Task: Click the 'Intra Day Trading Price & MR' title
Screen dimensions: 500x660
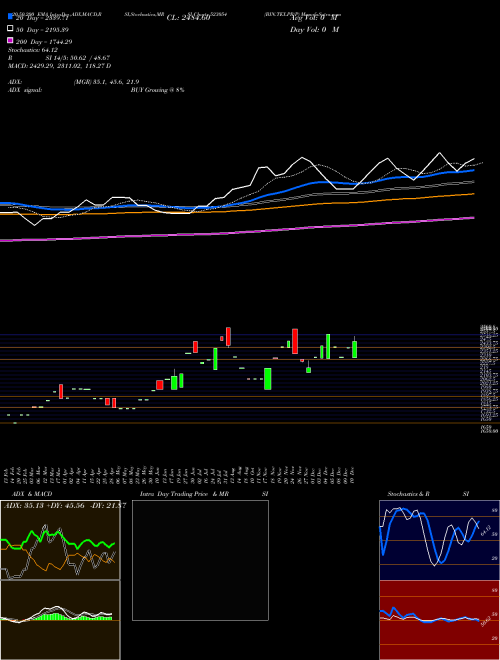Action: click(x=184, y=494)
